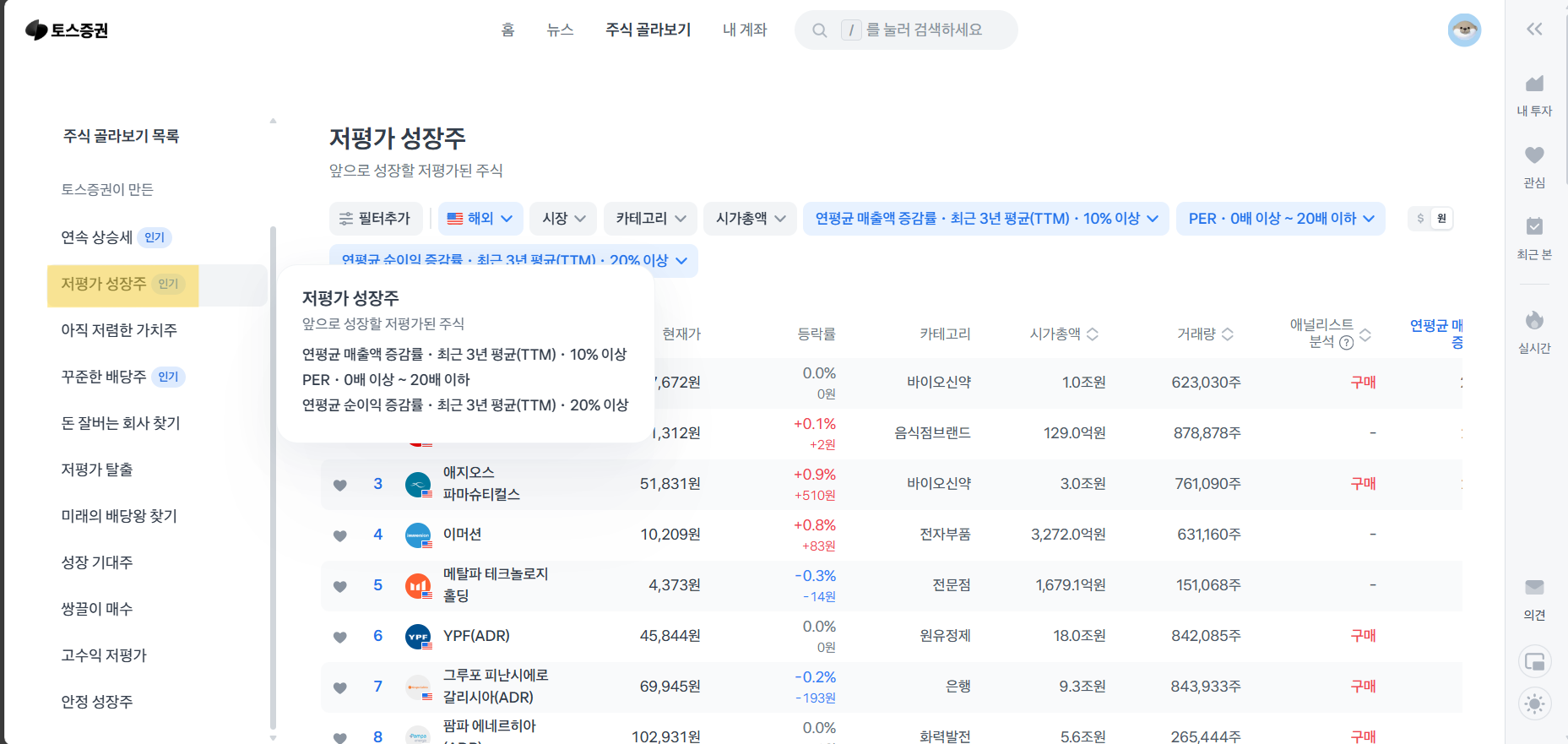Image resolution: width=1568 pixels, height=744 pixels.
Task: Open the 연평균 매출액 증감률 filter dropdown
Action: point(986,219)
